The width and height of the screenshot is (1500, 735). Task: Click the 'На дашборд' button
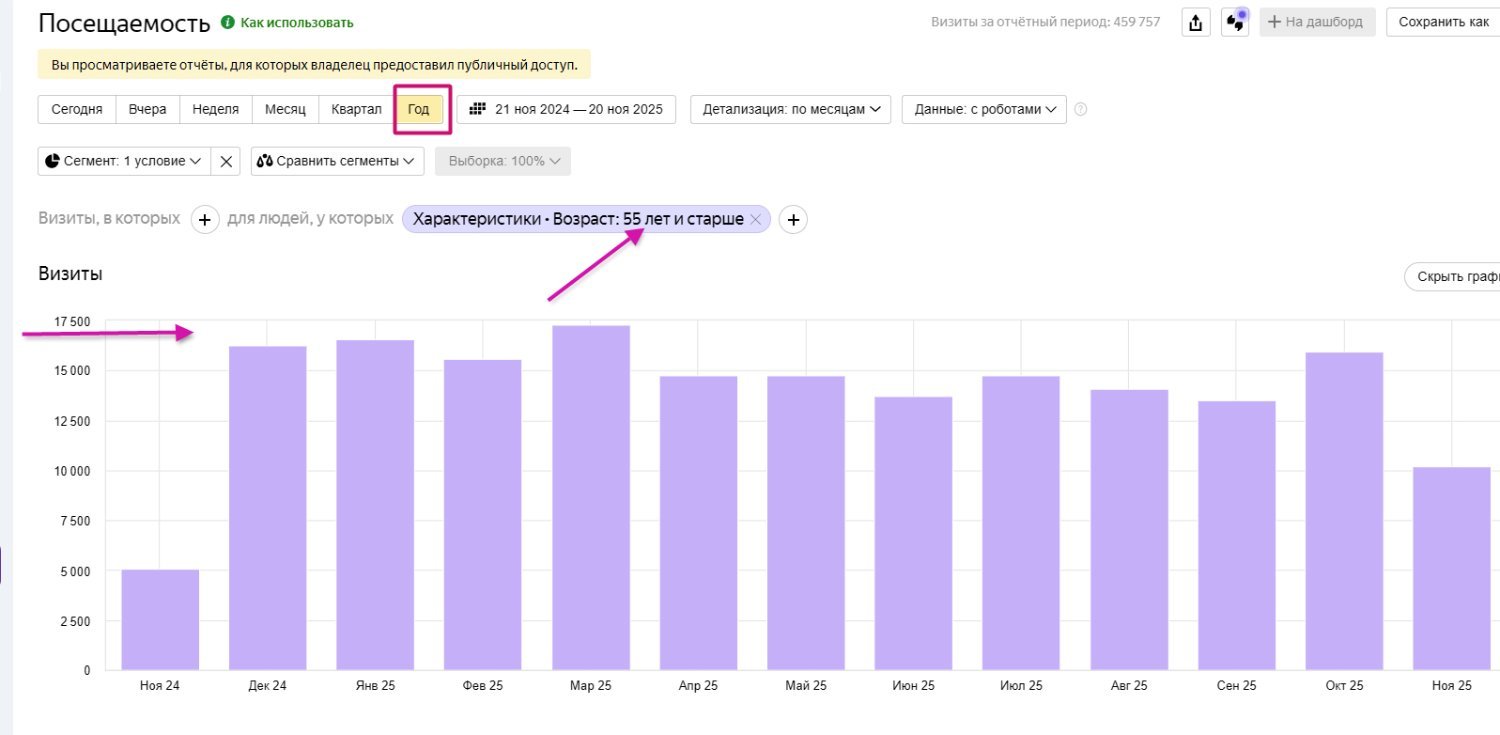click(x=1317, y=22)
